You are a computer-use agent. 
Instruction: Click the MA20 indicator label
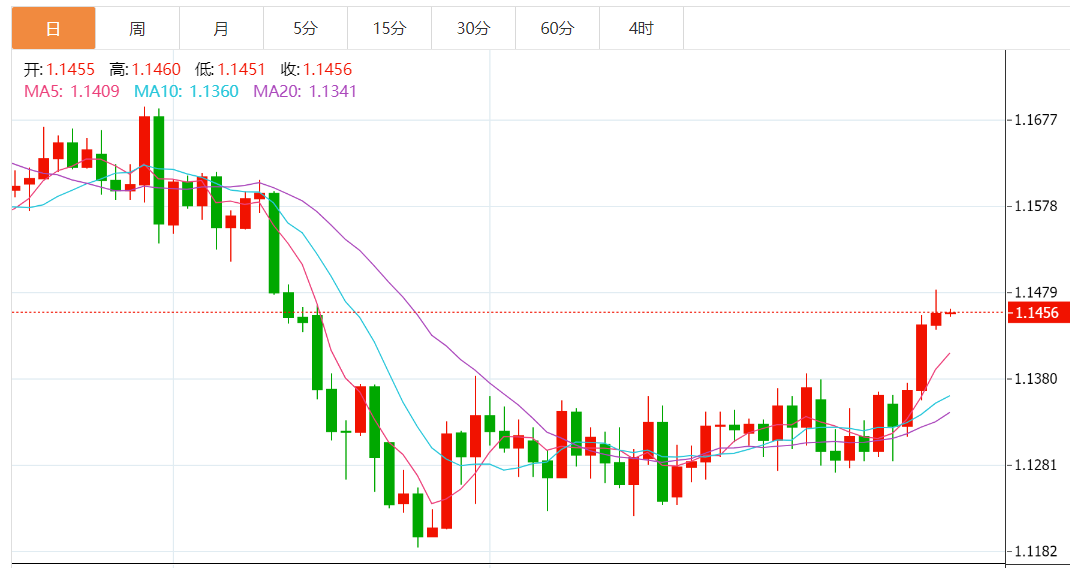pyautogui.click(x=305, y=91)
